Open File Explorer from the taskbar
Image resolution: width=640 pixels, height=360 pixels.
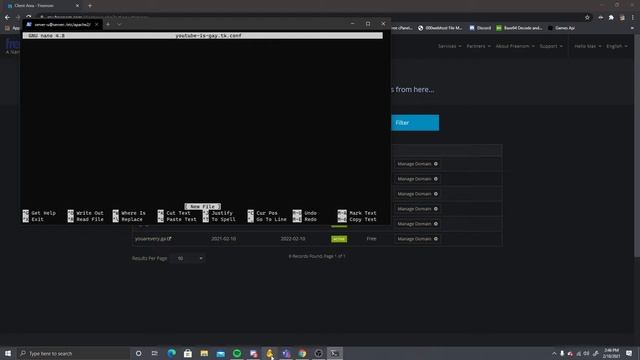point(204,353)
